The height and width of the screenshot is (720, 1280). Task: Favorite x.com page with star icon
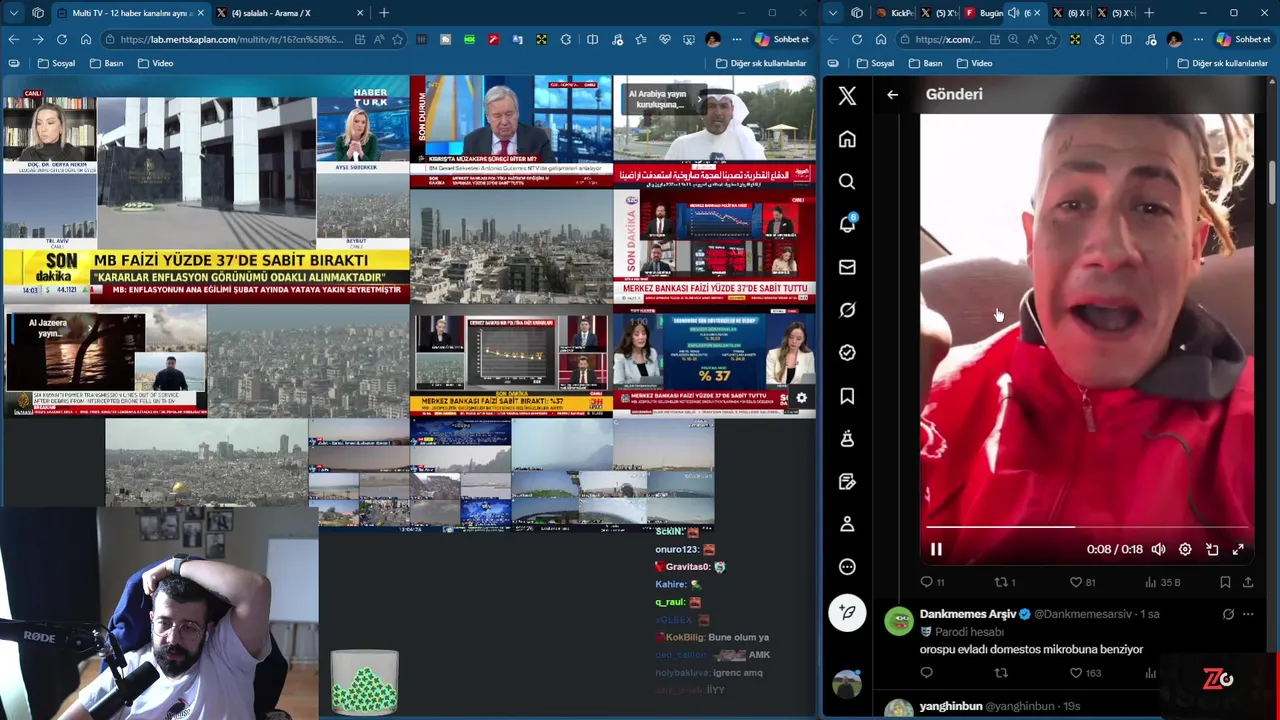click(x=1051, y=39)
